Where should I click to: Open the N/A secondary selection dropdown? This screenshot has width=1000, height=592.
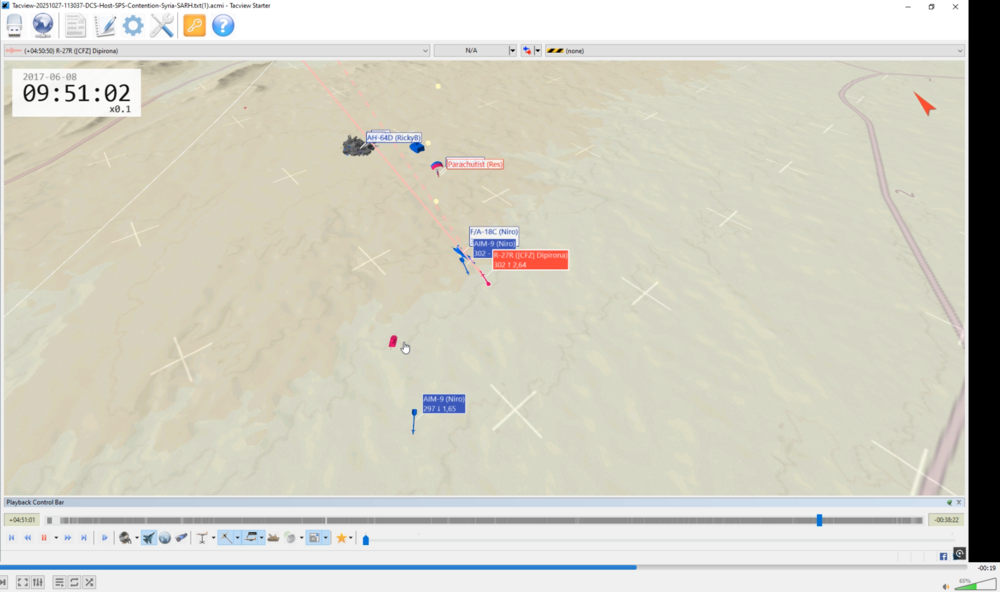click(475, 50)
